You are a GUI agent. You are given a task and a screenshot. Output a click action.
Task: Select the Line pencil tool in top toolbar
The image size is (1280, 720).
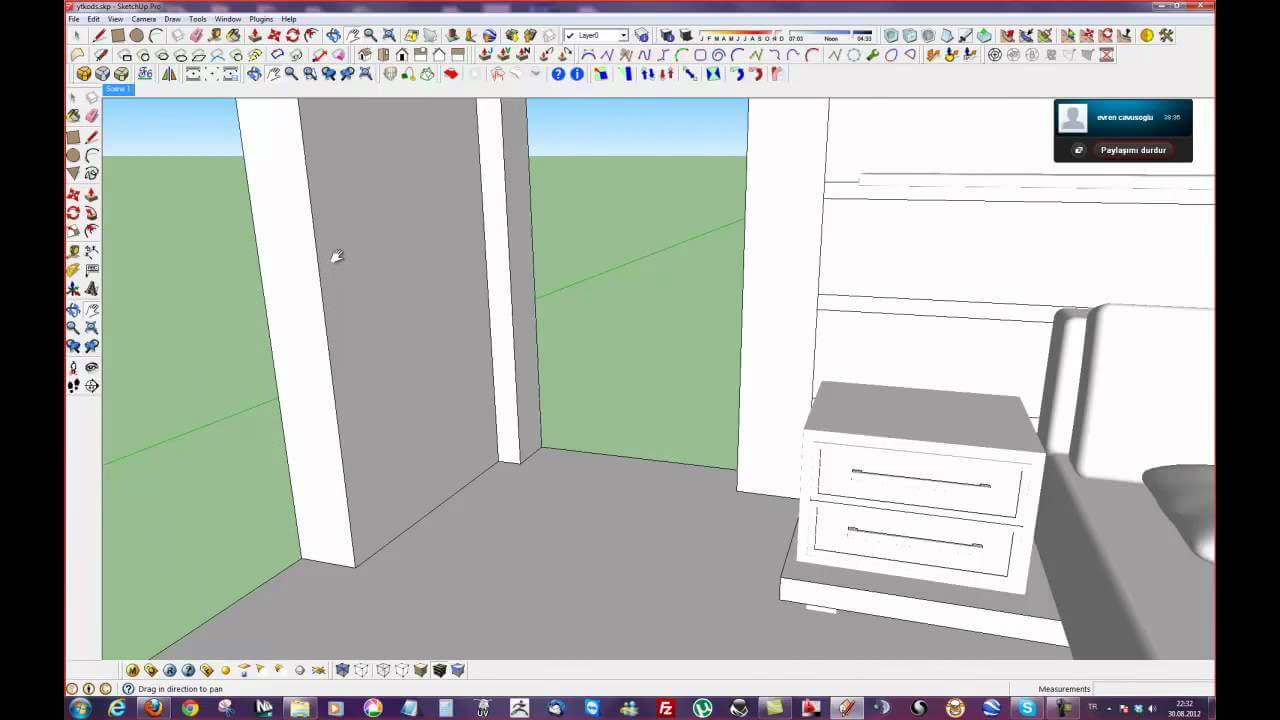[x=99, y=36]
